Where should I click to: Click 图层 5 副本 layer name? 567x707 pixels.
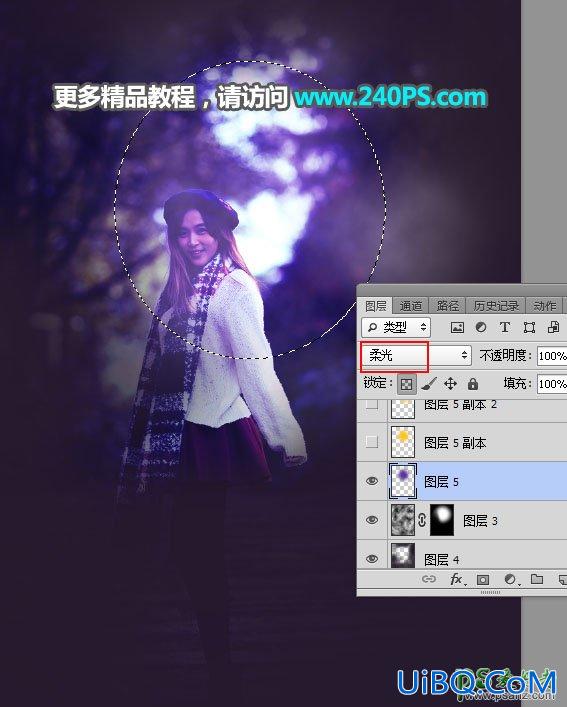(455, 443)
